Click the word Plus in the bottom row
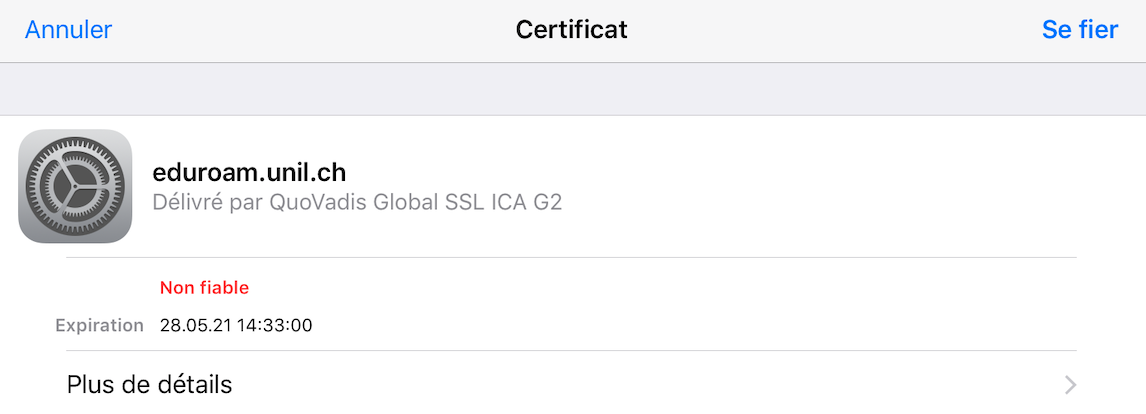 pyautogui.click(x=88, y=384)
